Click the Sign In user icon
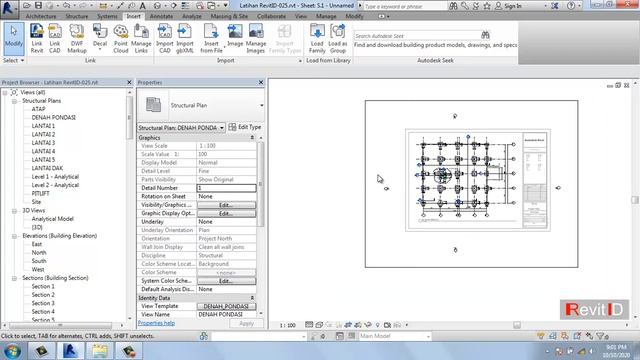640x360 pixels. (498, 6)
